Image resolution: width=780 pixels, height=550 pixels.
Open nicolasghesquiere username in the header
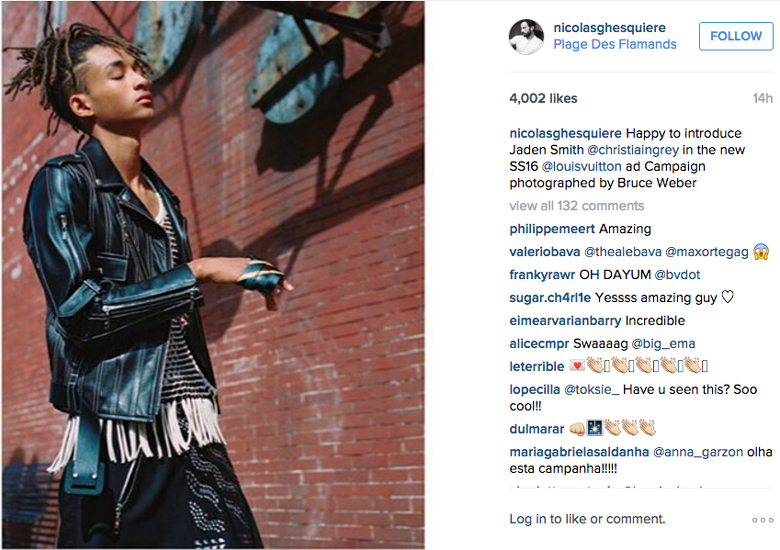tap(609, 28)
